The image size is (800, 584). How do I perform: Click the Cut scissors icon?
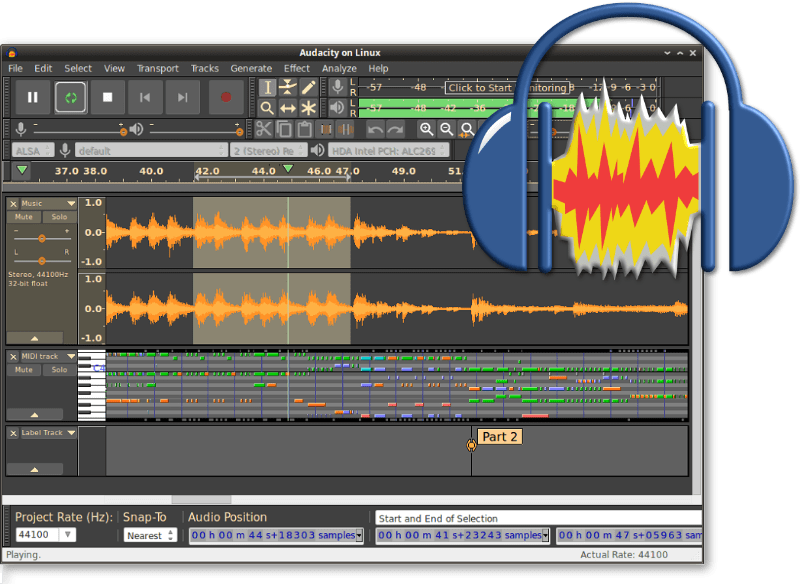pos(264,129)
